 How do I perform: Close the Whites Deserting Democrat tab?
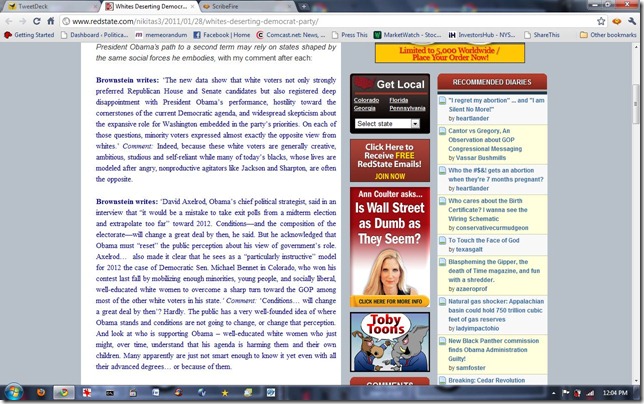[x=192, y=7]
